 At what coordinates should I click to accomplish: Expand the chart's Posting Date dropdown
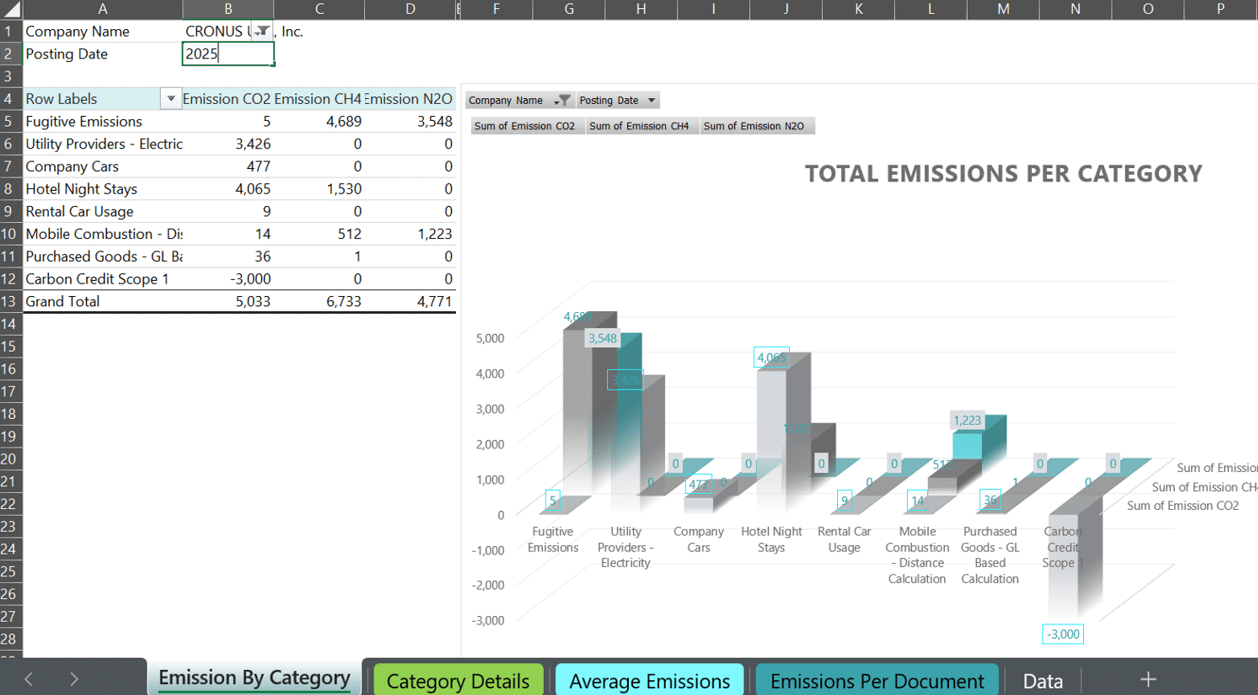[651, 100]
